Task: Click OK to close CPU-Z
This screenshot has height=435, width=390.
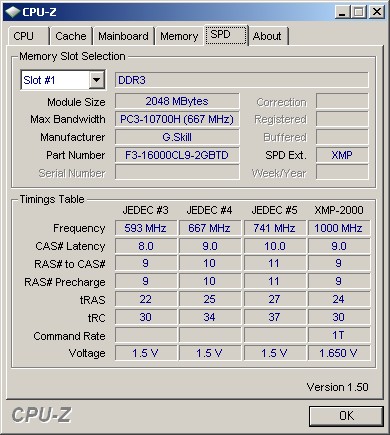Action: (346, 416)
